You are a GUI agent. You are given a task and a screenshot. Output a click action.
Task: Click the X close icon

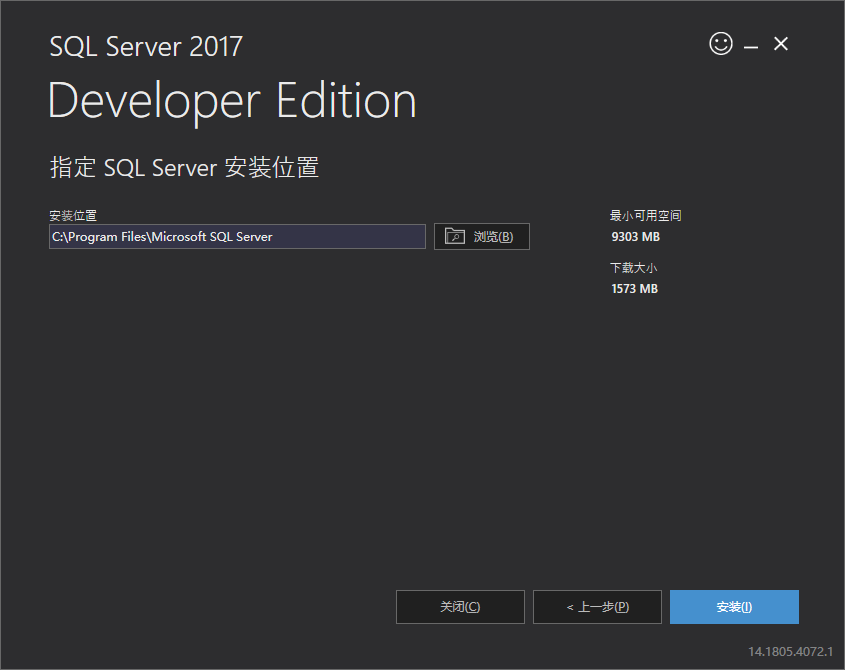point(780,44)
